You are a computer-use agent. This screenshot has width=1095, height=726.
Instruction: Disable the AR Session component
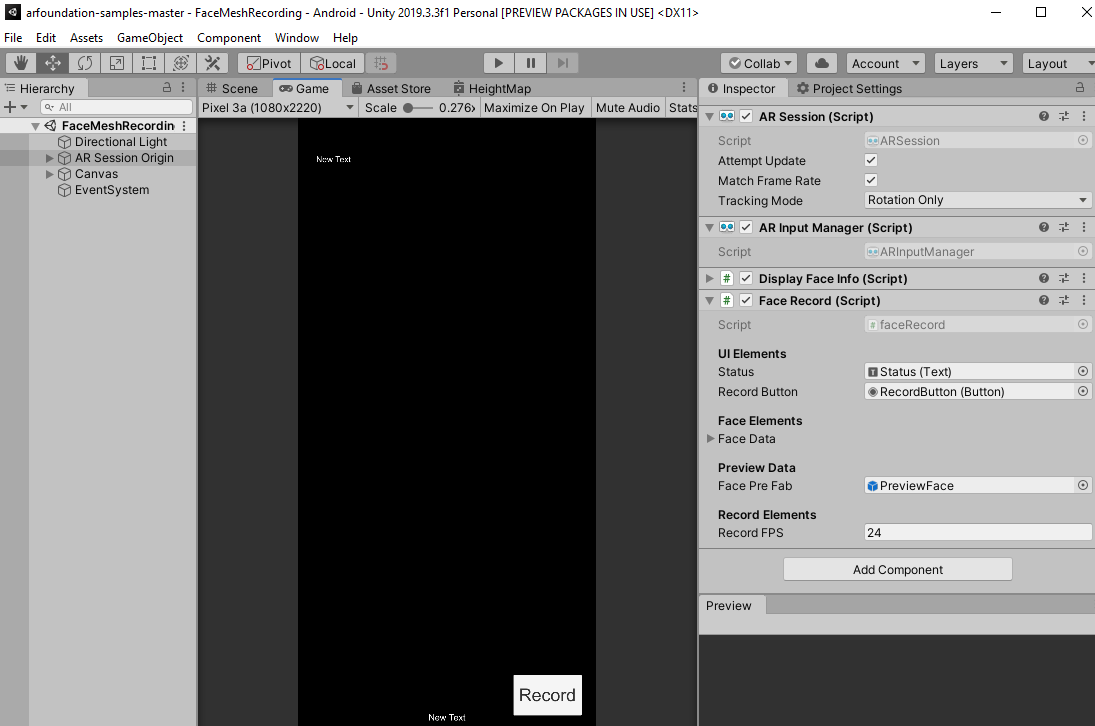pyautogui.click(x=746, y=117)
